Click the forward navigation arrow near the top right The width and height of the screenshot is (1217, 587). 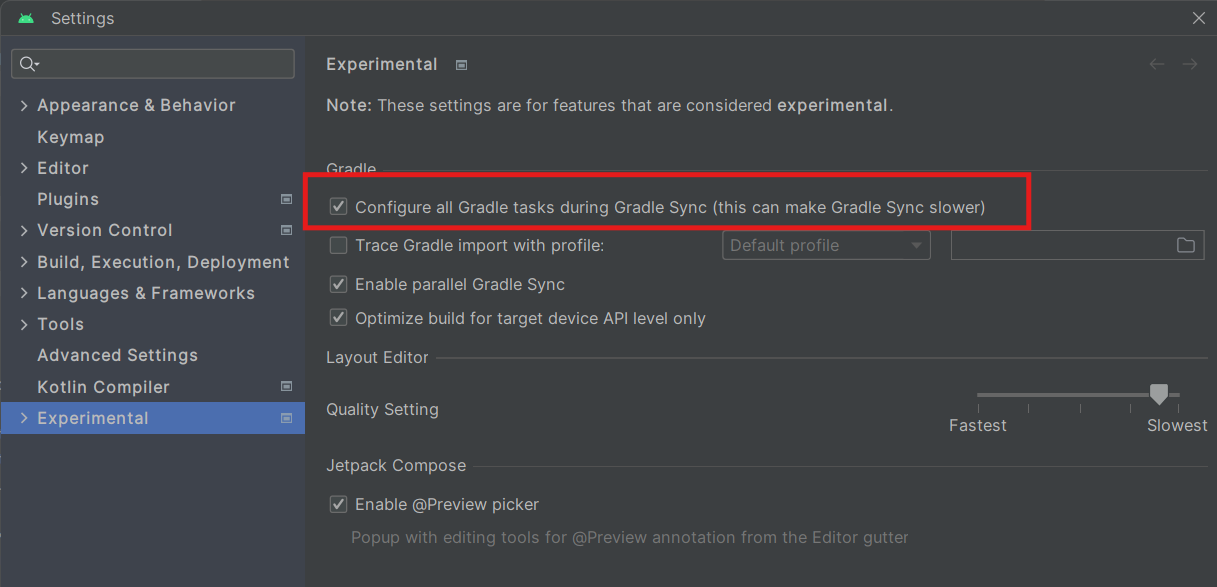click(x=1190, y=63)
